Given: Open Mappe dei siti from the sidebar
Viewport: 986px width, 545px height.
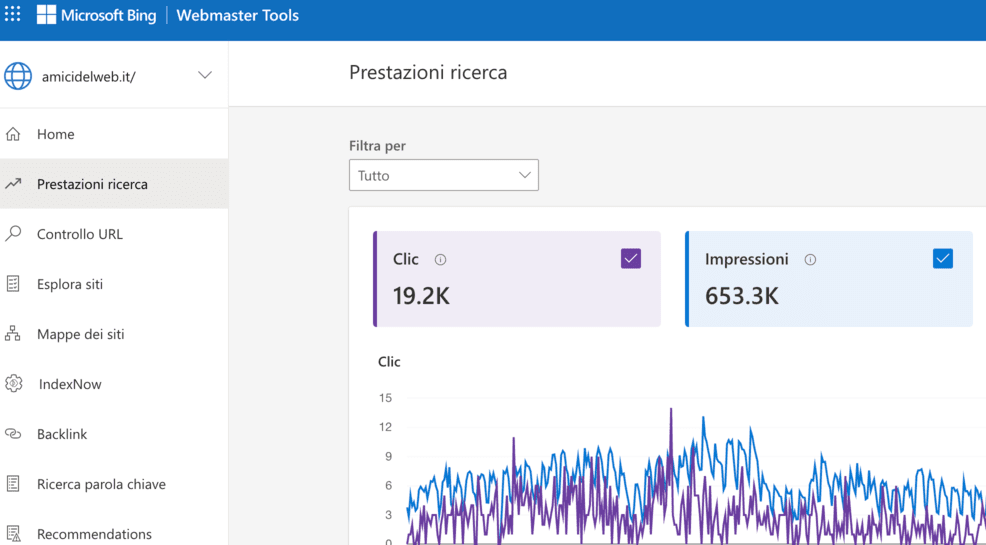Looking at the screenshot, I should coord(114,334).
